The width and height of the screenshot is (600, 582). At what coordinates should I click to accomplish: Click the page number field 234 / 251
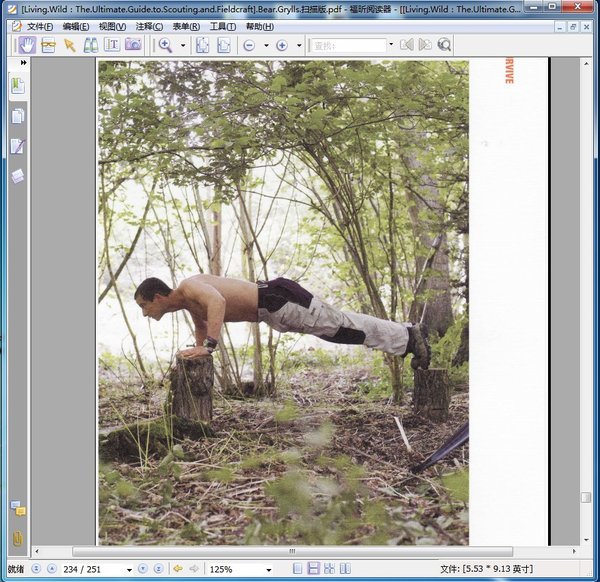(93, 569)
